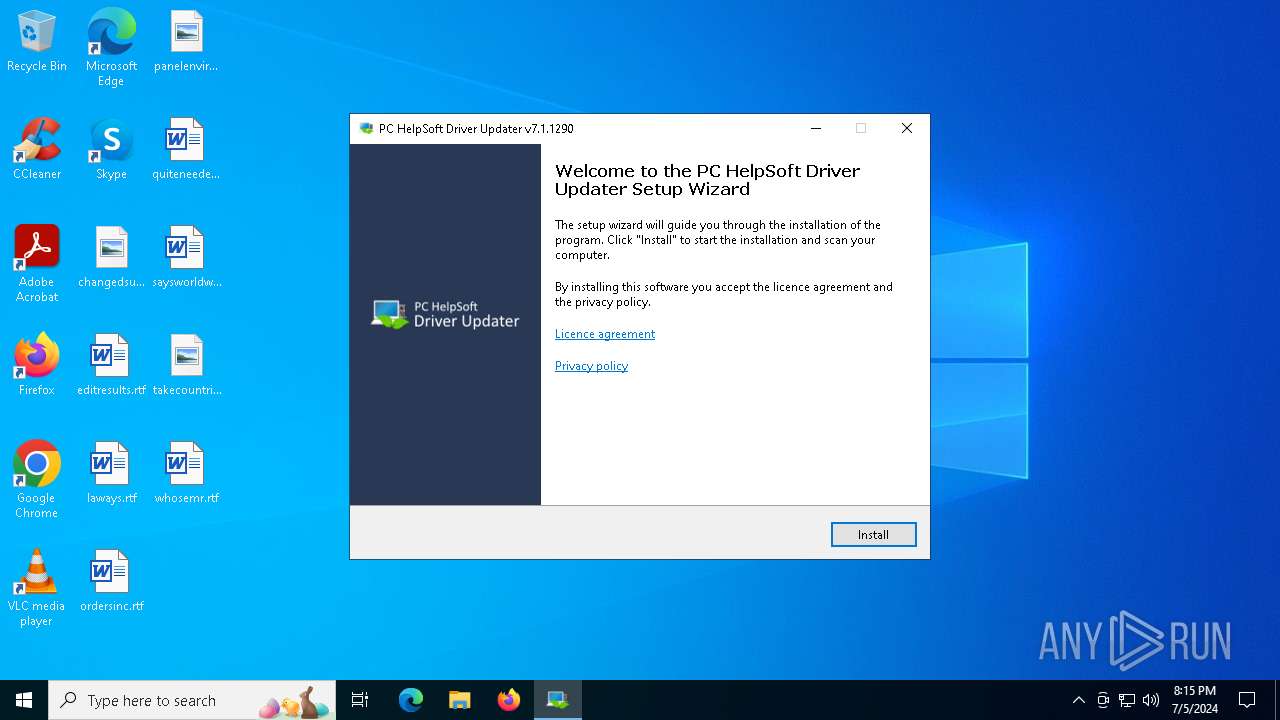
Task: Click the Windows Start button
Action: click(24, 700)
